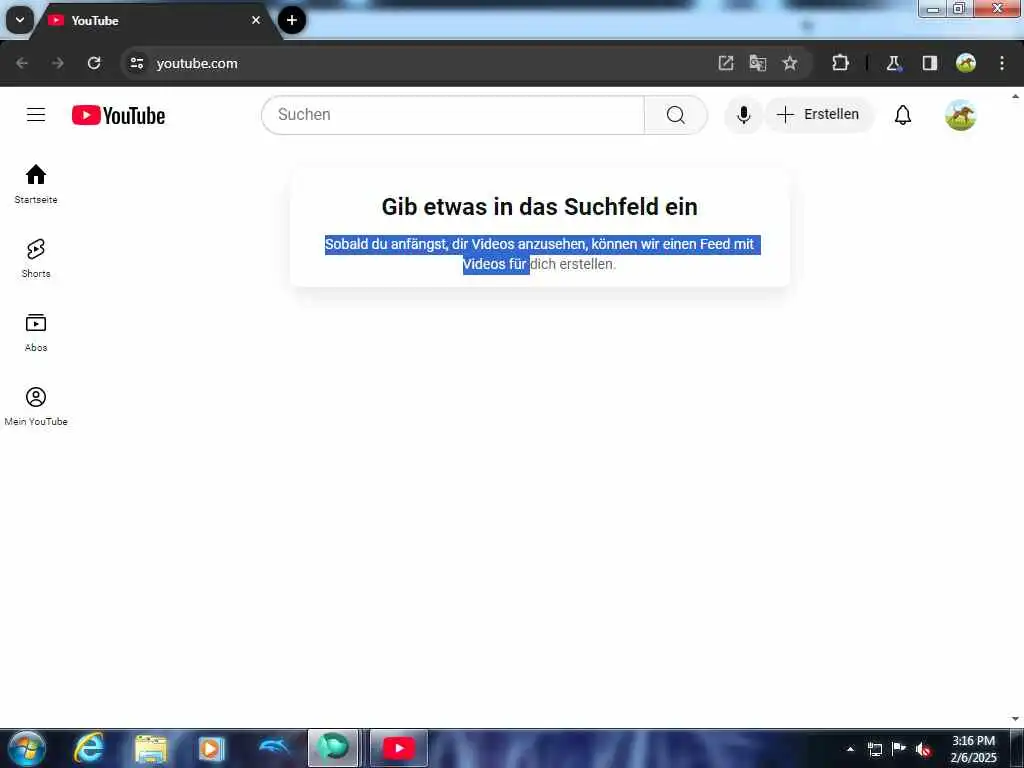Screen dimensions: 1024x768
Task: Open Windows Media Player from taskbar
Action: [212, 748]
